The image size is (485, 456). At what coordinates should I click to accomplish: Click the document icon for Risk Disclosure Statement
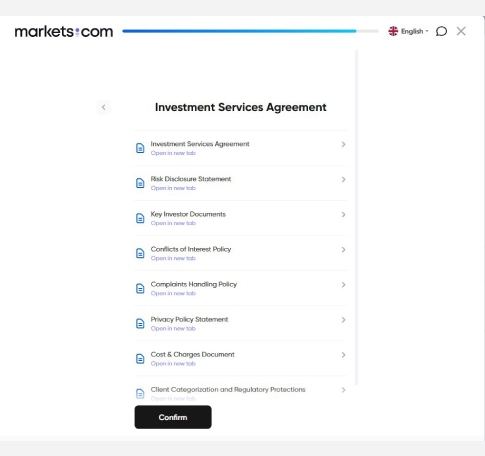[x=140, y=183]
